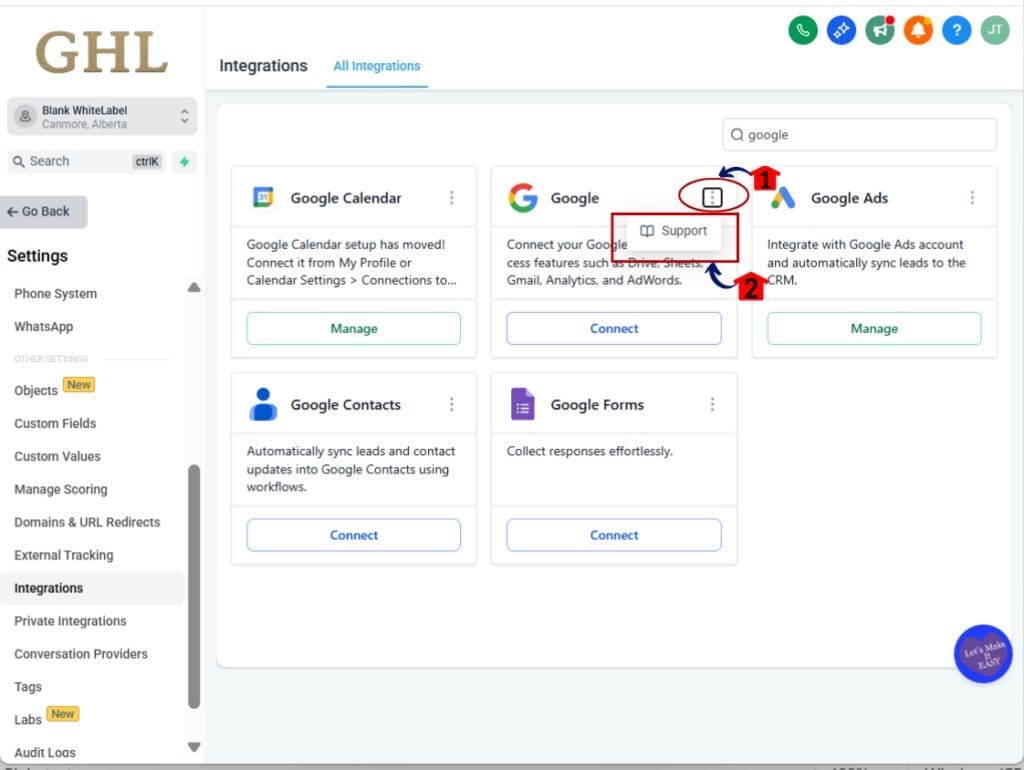The height and width of the screenshot is (770, 1024).
Task: Click Connect on the Google card
Action: [614, 329]
